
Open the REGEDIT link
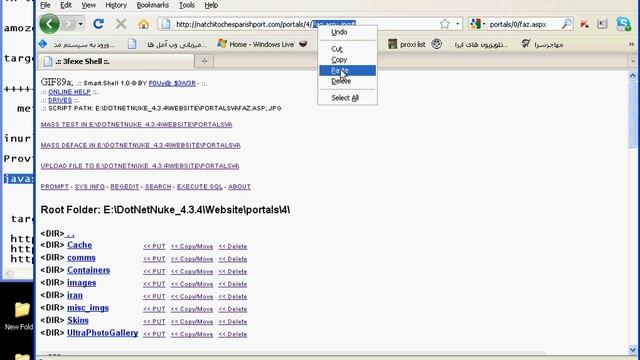[125, 187]
